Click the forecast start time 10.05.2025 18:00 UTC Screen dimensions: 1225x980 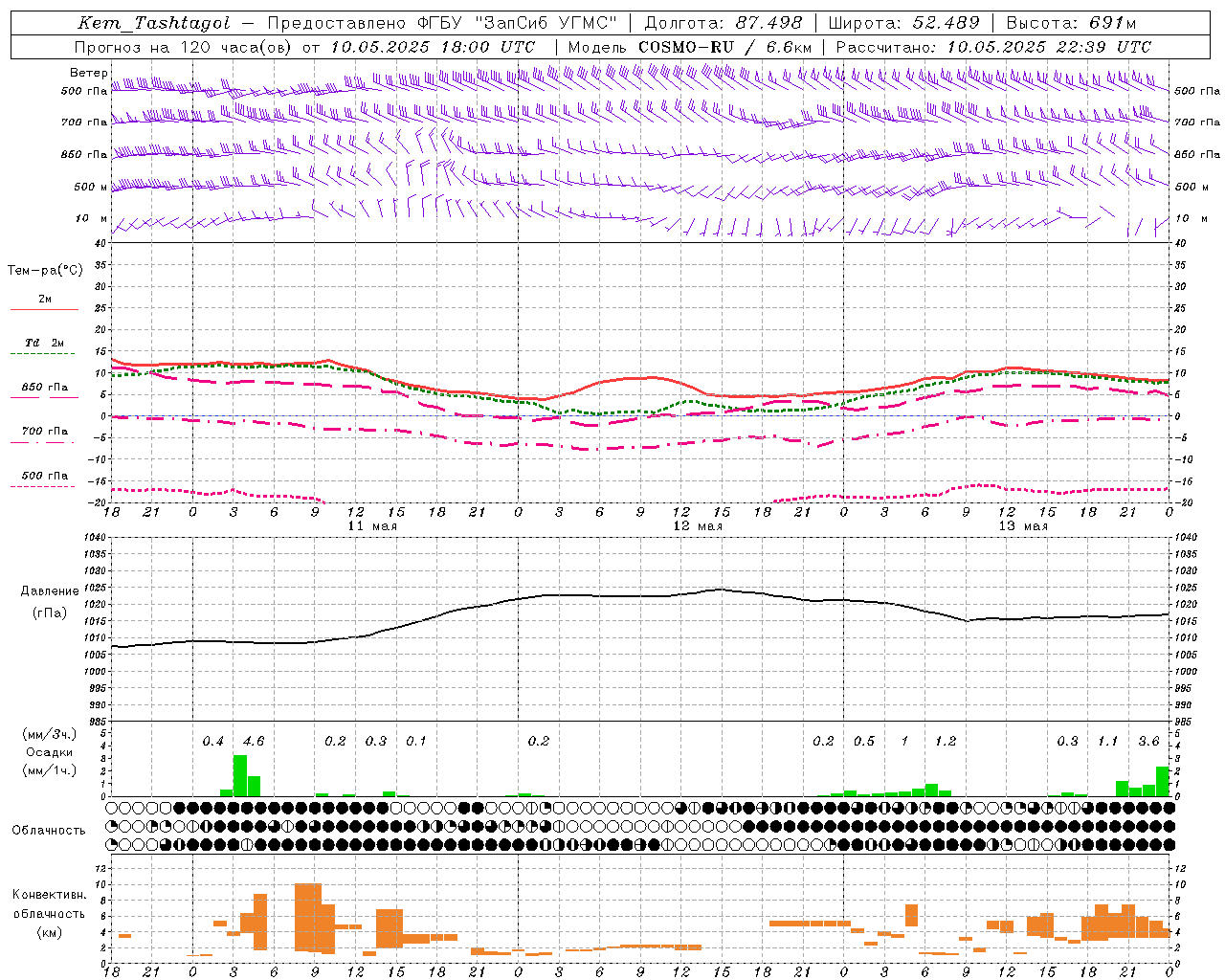[433, 47]
